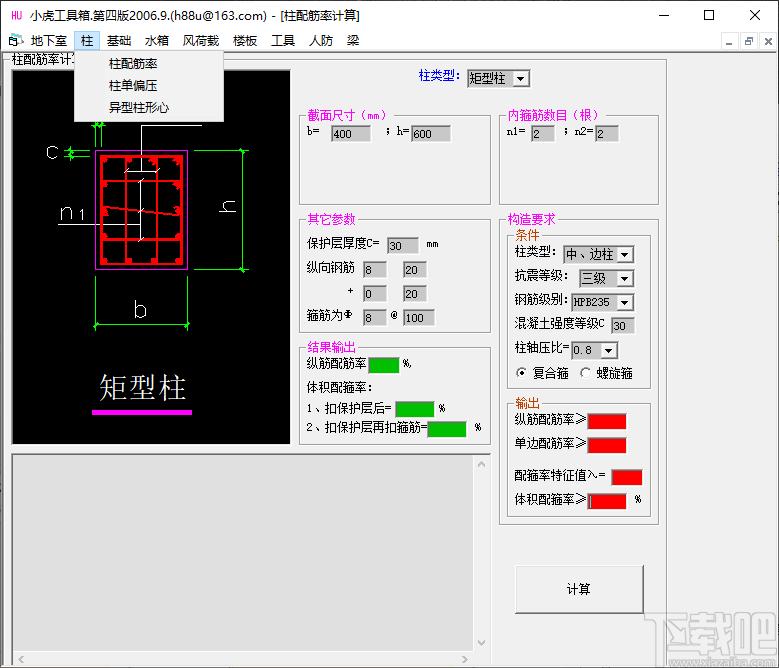
Task: Click the n2= input field
Action: tap(607, 134)
